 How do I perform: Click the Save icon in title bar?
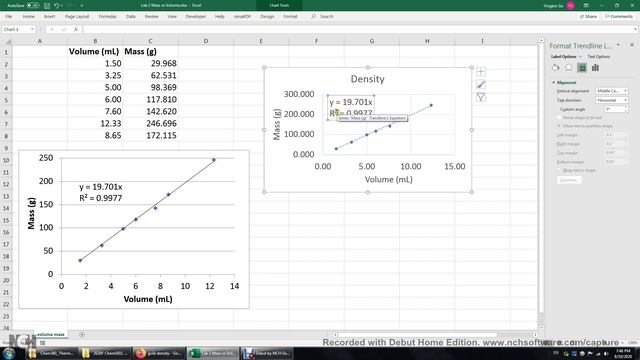(47, 6)
